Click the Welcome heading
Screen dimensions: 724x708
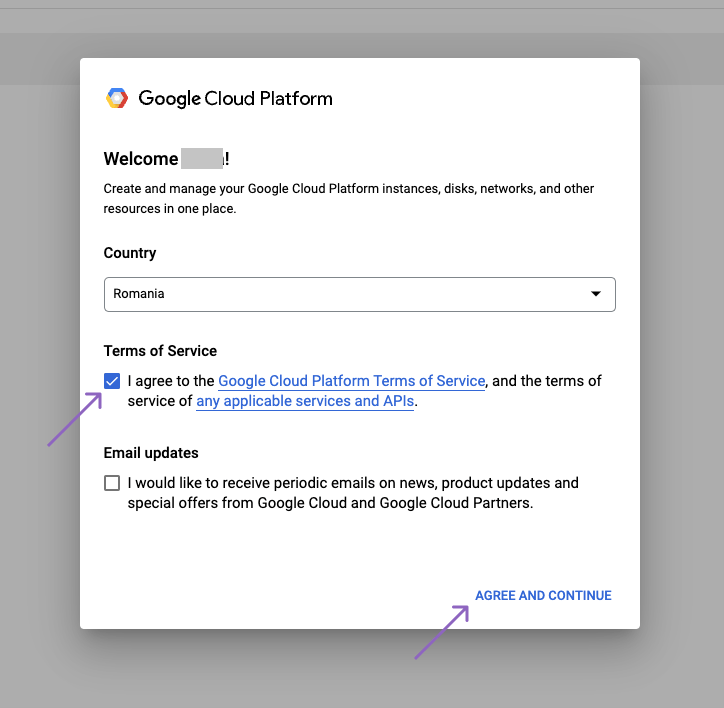coord(166,159)
